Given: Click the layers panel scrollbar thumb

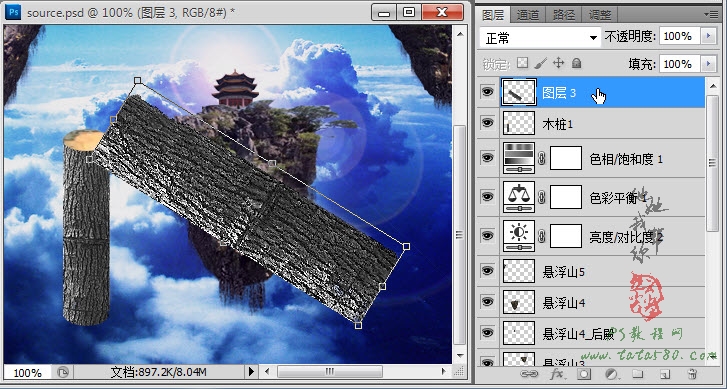Looking at the screenshot, I should [712, 162].
